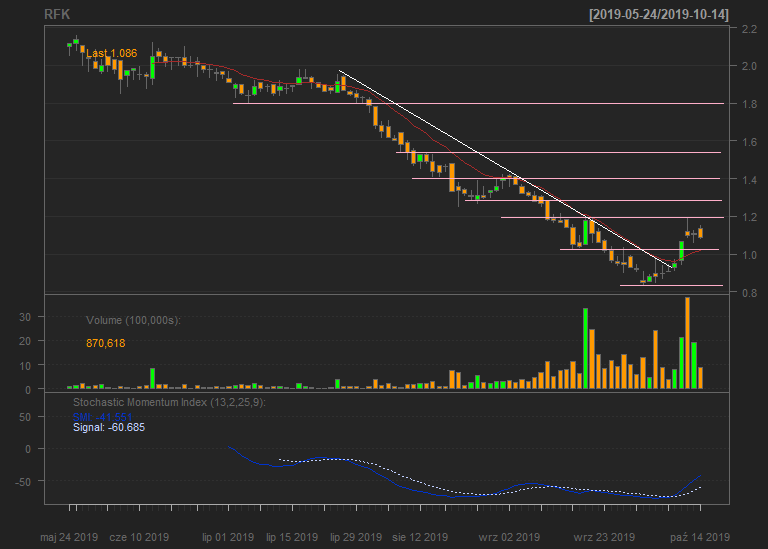Click the 2.2 price axis label
Screen dimensions: 768x549
tap(749, 29)
